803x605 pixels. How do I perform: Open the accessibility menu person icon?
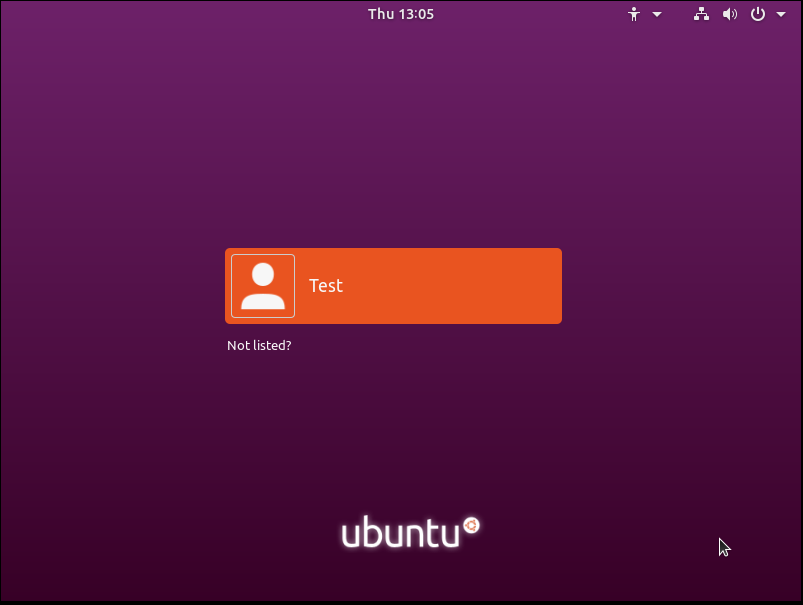click(x=633, y=14)
